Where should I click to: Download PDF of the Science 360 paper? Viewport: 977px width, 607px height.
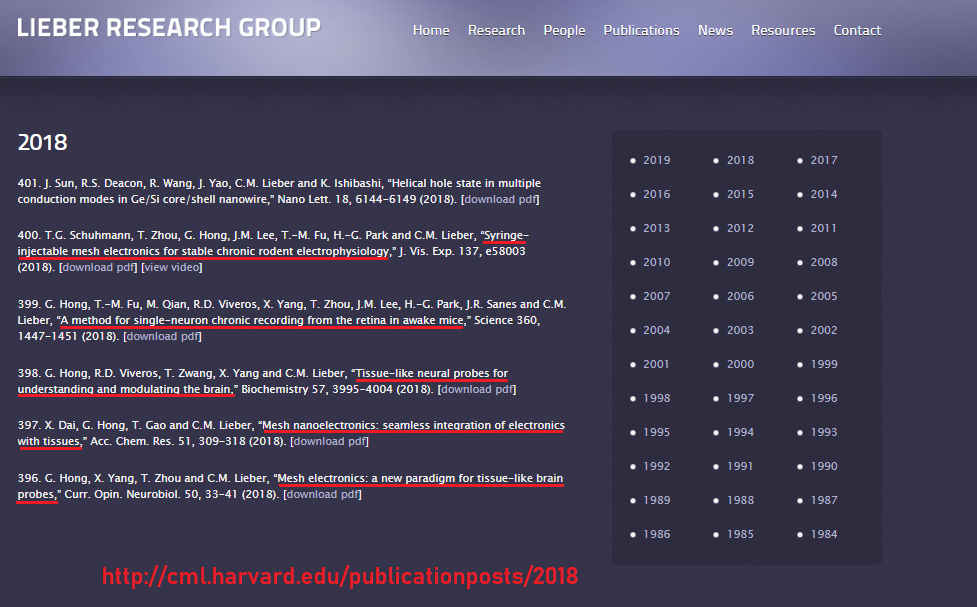pos(164,336)
